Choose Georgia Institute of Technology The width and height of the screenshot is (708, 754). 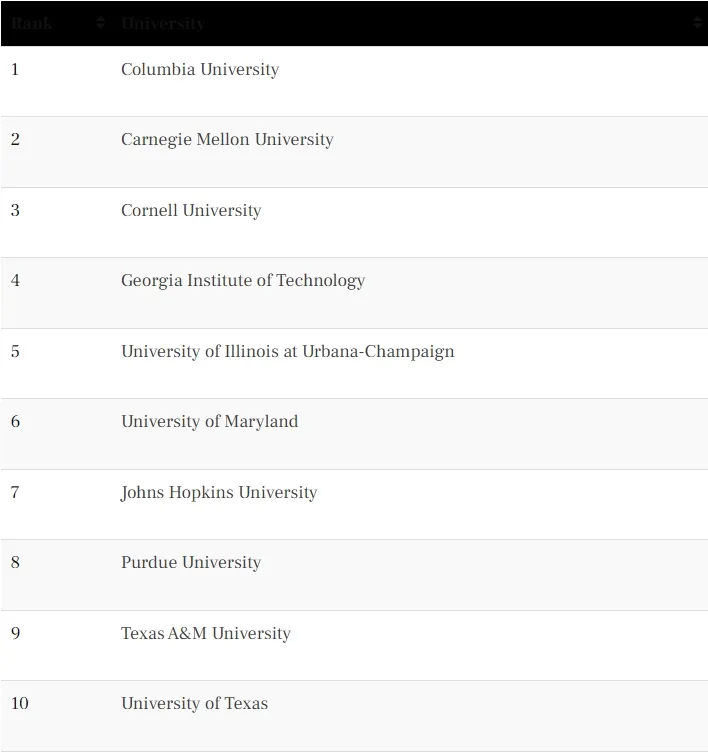[x=243, y=280]
